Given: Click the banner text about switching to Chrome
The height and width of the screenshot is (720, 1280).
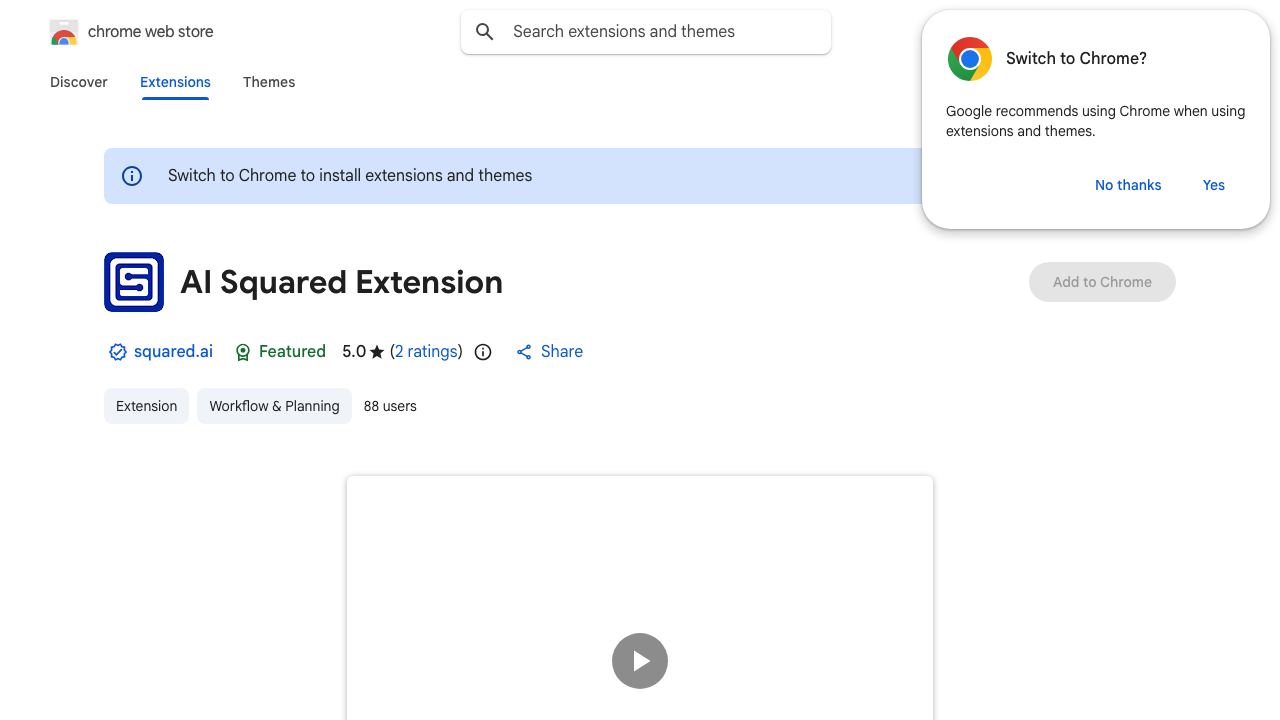Looking at the screenshot, I should coord(350,176).
